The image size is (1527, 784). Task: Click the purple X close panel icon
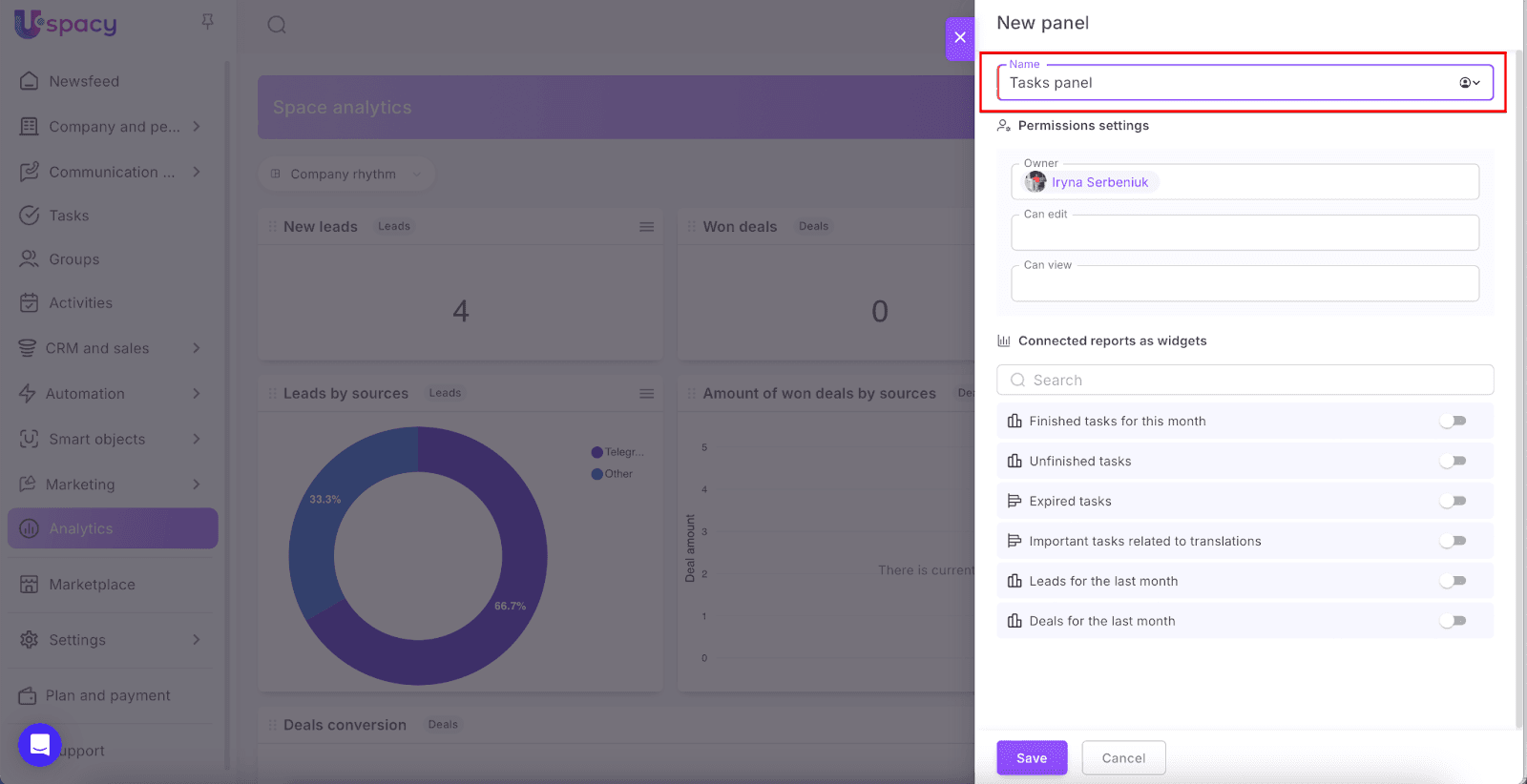[x=960, y=38]
